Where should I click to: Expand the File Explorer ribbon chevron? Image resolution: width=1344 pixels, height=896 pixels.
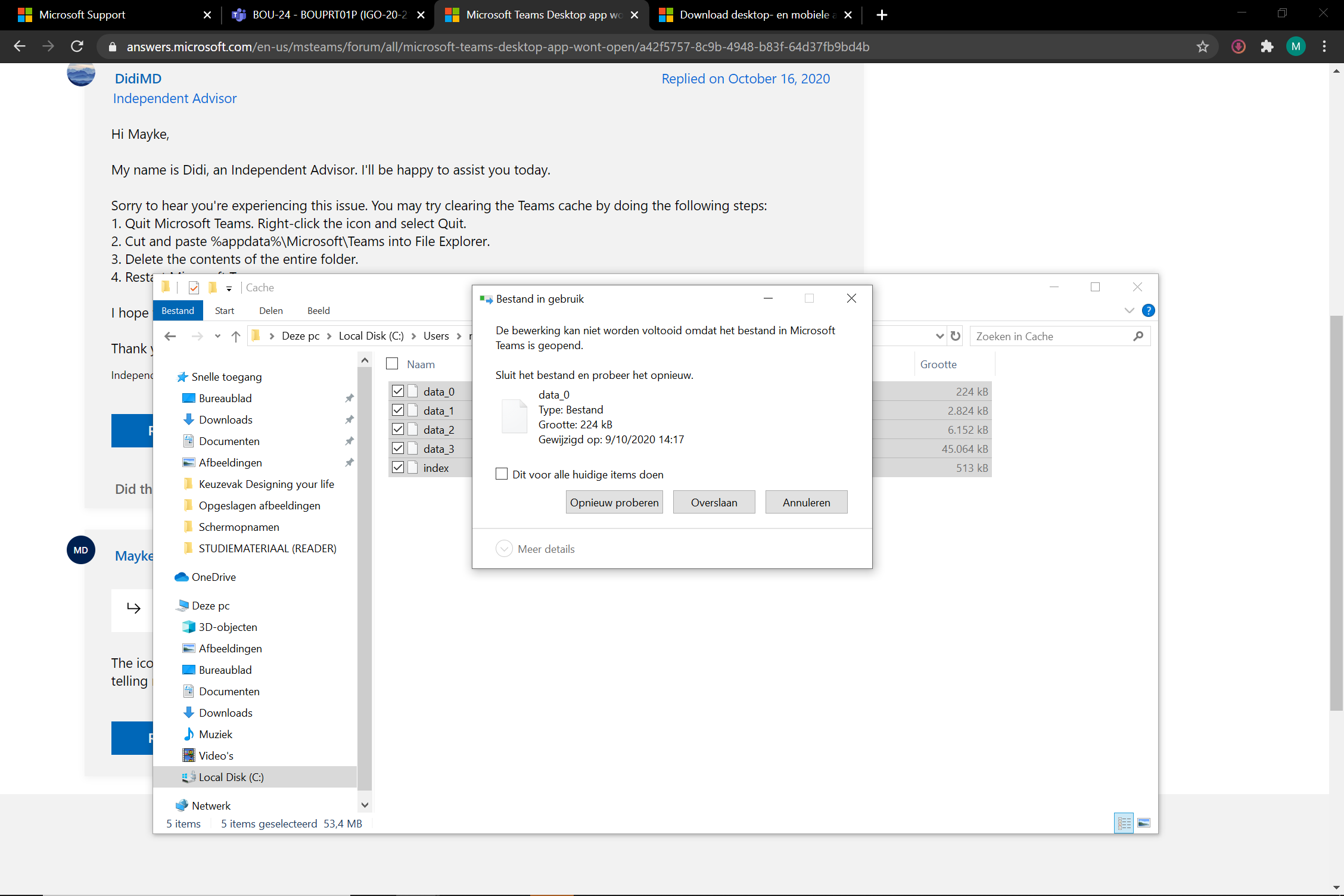click(1129, 310)
